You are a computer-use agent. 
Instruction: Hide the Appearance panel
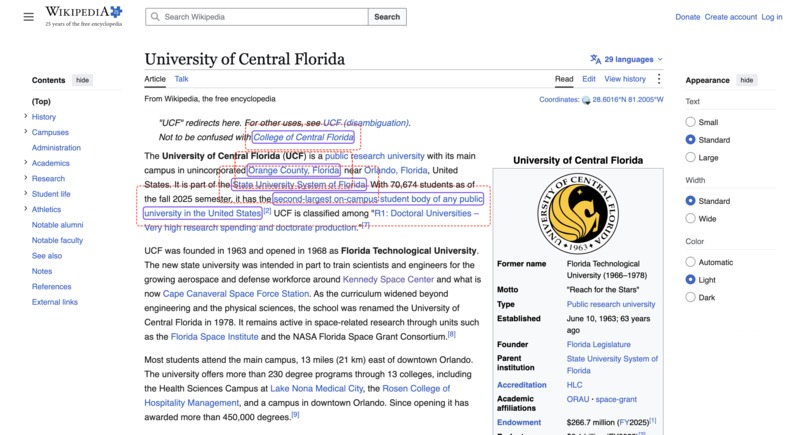747,80
